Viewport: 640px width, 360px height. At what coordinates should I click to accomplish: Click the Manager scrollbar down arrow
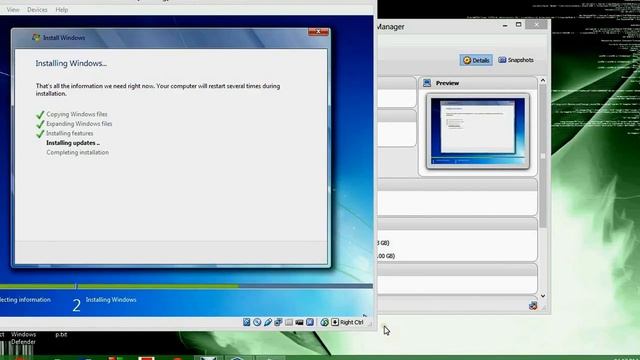pos(543,296)
